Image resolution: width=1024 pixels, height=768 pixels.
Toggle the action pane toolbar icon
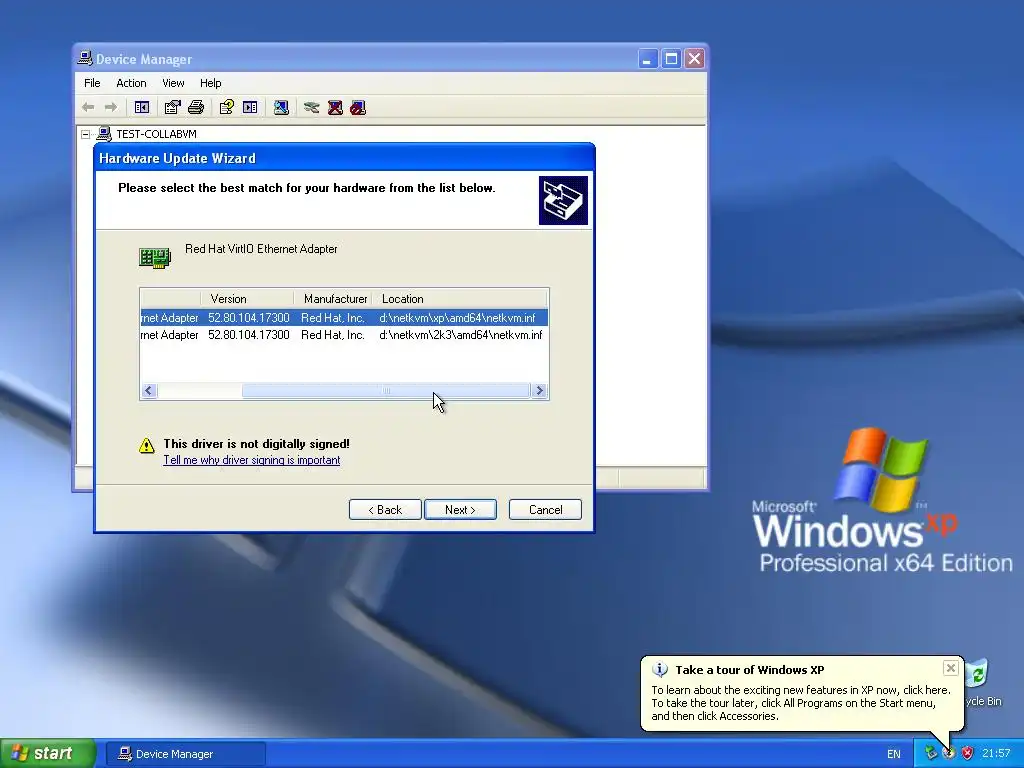click(250, 107)
